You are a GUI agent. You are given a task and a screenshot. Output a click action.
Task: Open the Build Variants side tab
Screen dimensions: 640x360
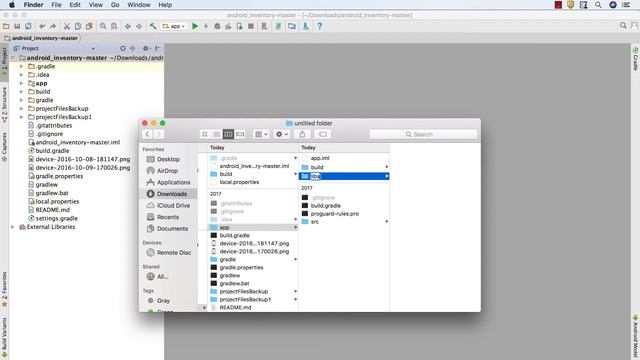coord(4,337)
